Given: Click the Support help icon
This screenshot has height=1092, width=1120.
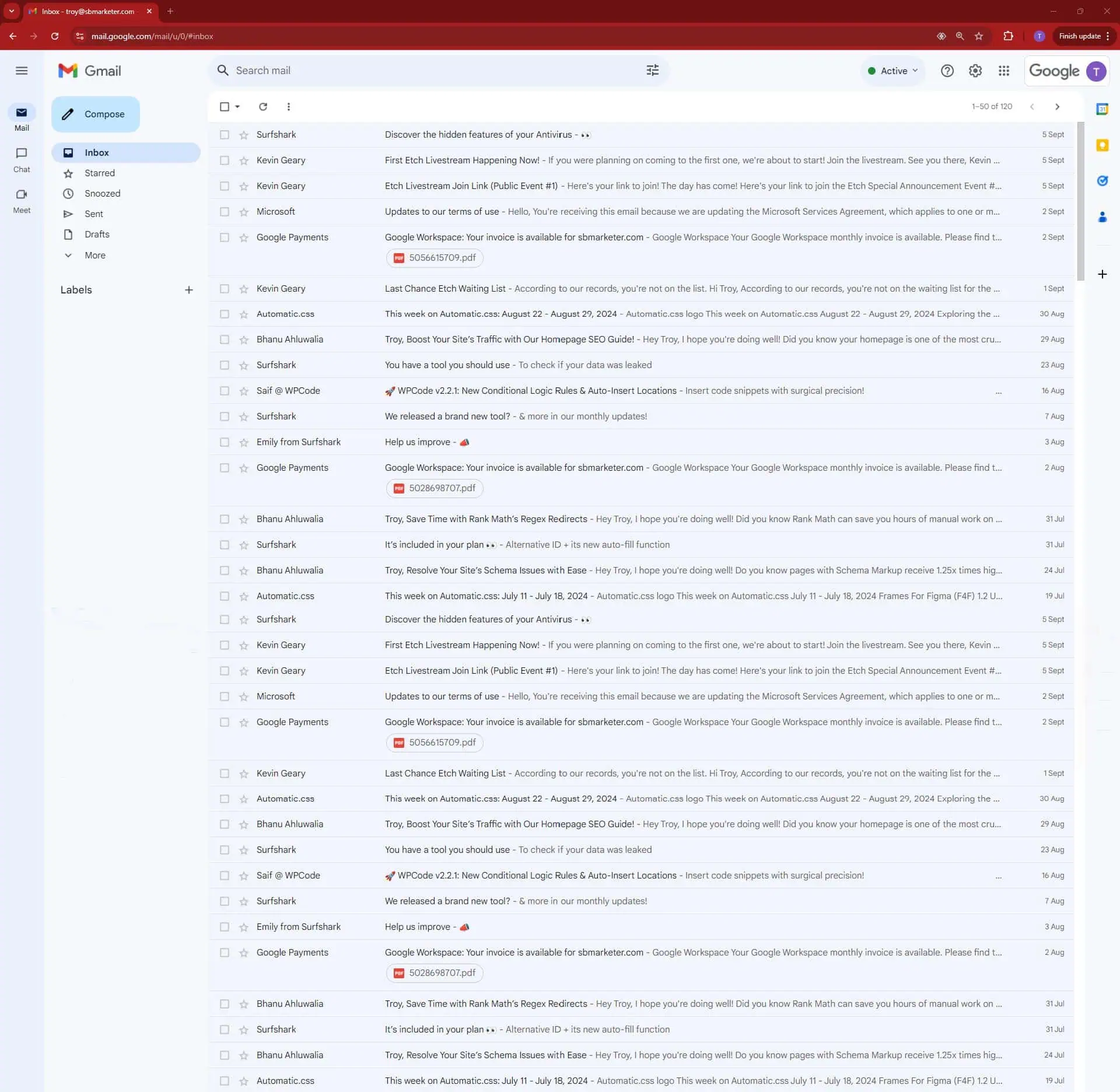Looking at the screenshot, I should tap(947, 71).
